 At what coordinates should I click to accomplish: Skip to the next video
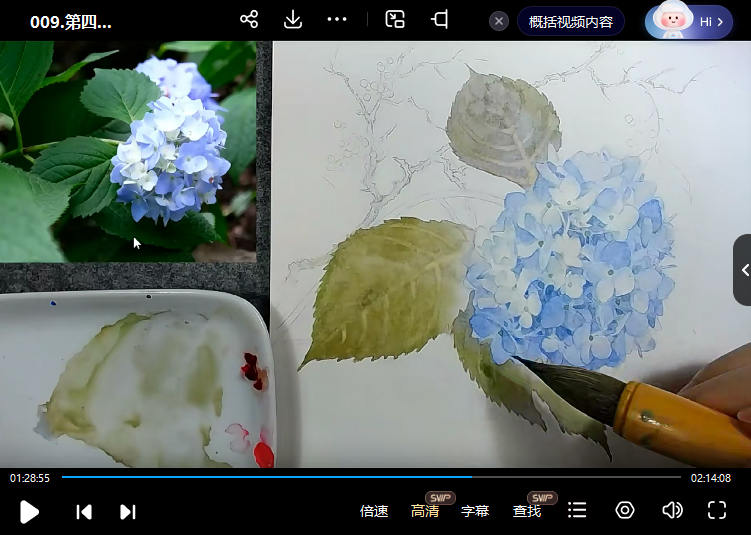128,511
